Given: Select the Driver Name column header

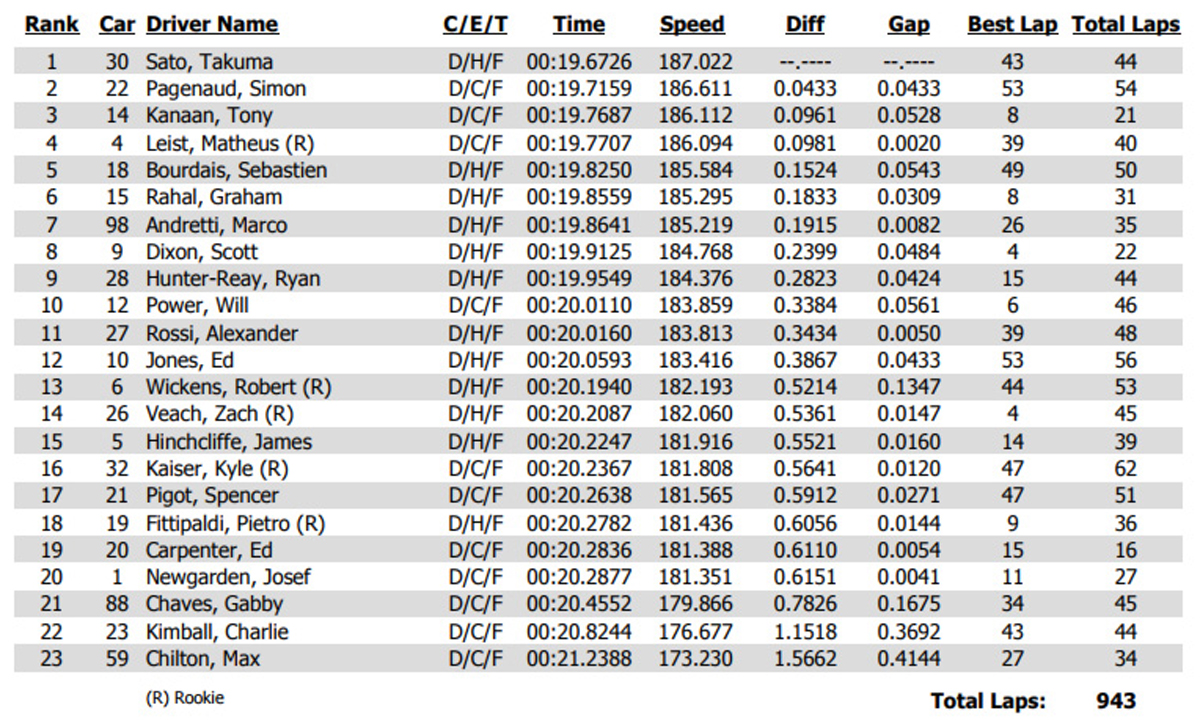Looking at the screenshot, I should 212,25.
